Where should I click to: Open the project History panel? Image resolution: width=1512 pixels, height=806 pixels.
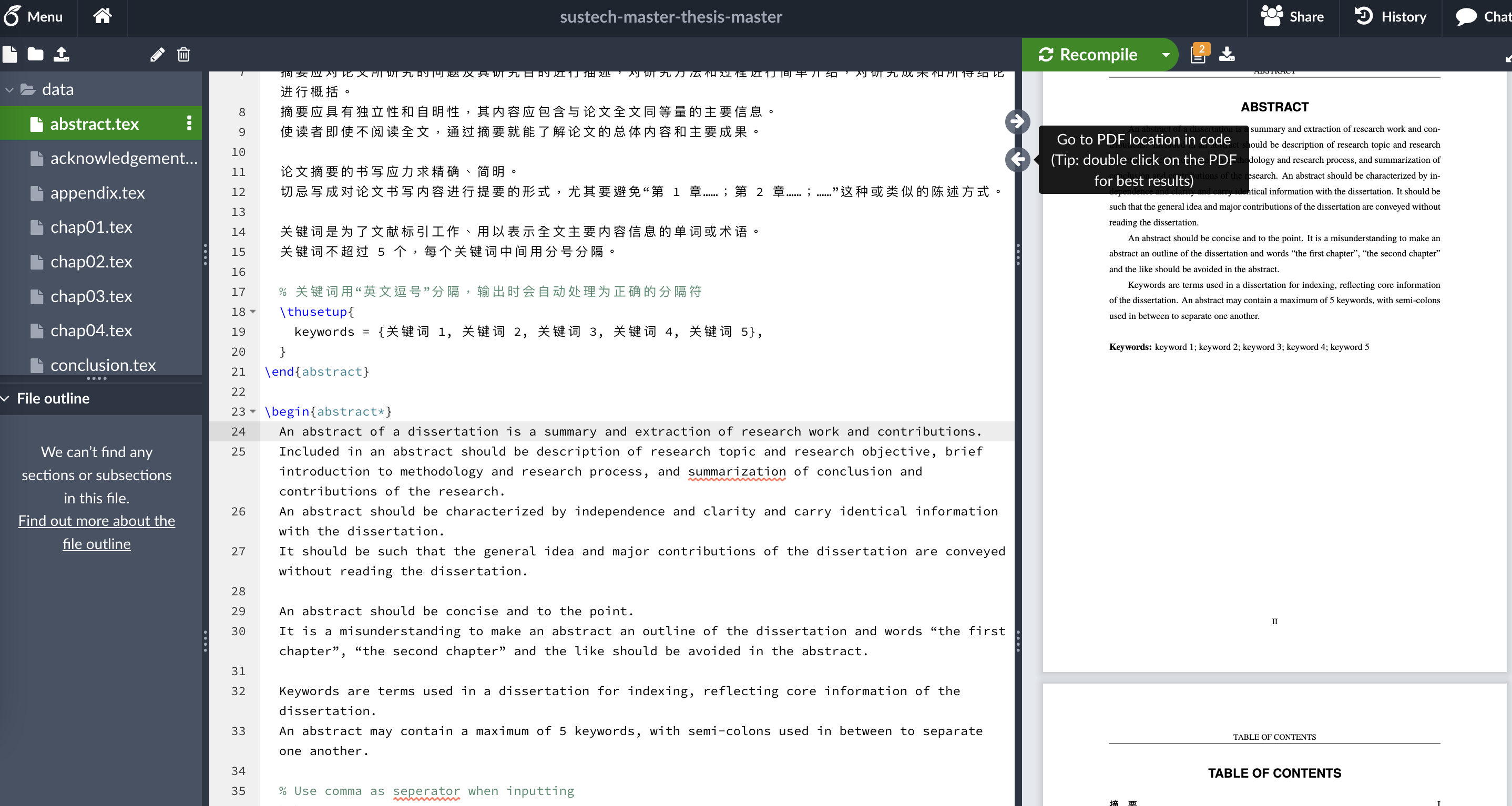1391,16
